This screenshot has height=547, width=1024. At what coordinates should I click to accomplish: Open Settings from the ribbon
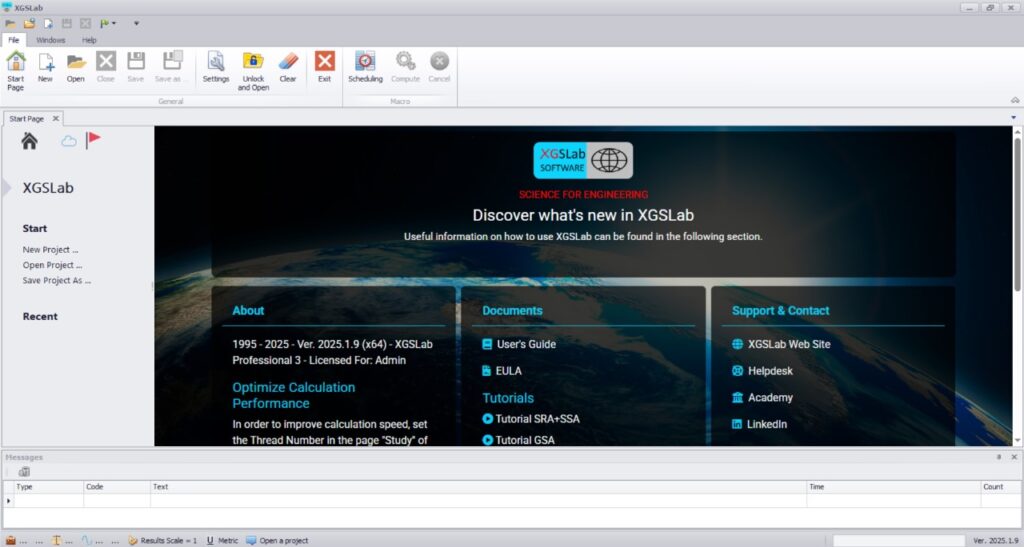(216, 67)
